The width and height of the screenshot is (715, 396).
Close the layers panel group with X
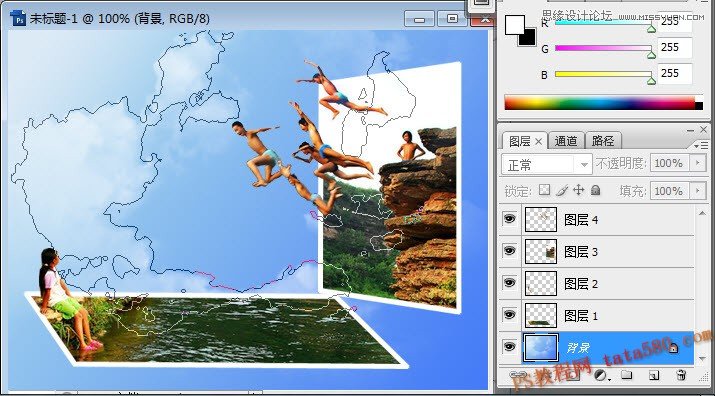click(704, 130)
